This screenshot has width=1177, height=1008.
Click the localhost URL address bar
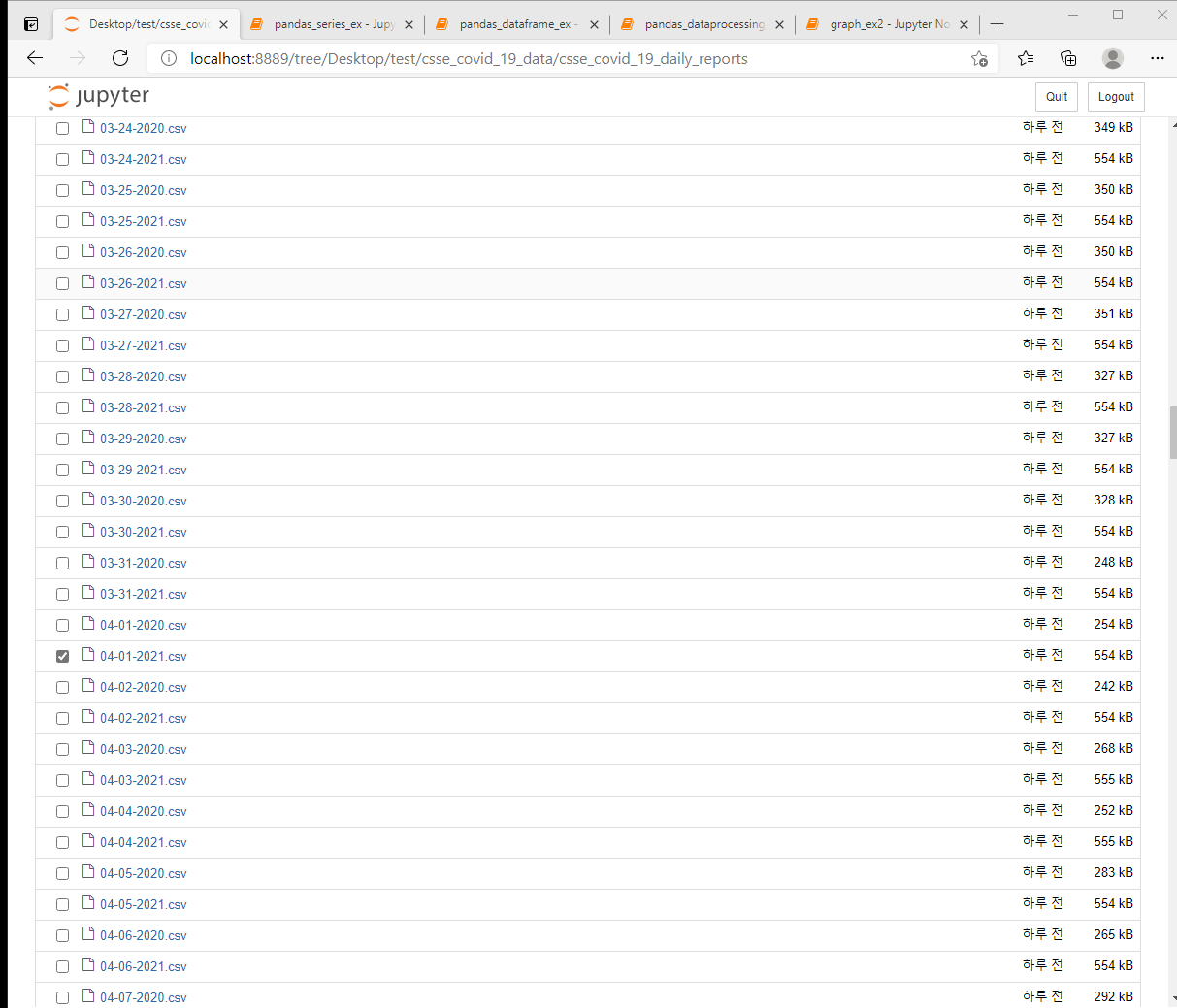[x=572, y=58]
